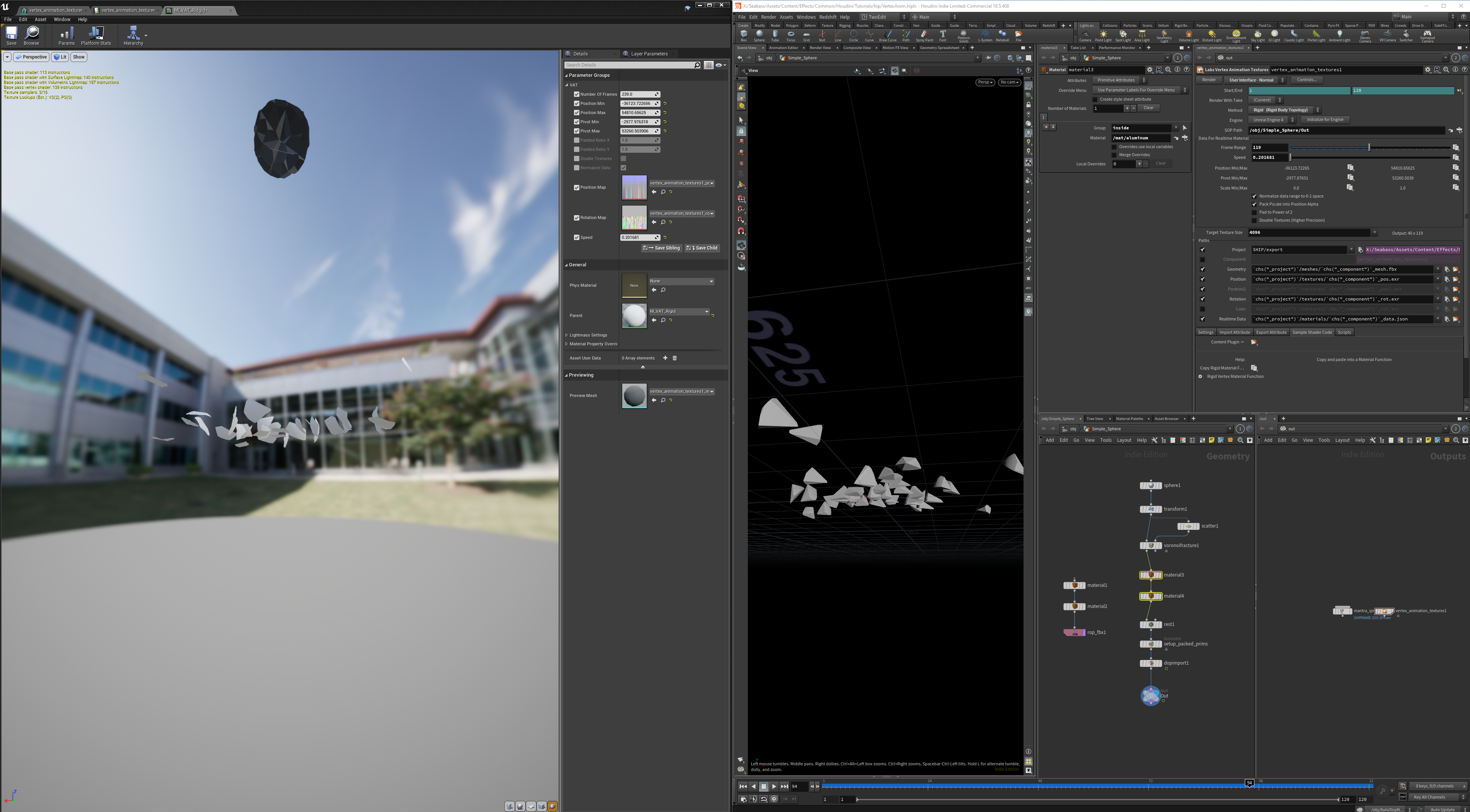This screenshot has width=1470, height=812.
Task: Click Initialize for Engine button
Action: point(1325,120)
